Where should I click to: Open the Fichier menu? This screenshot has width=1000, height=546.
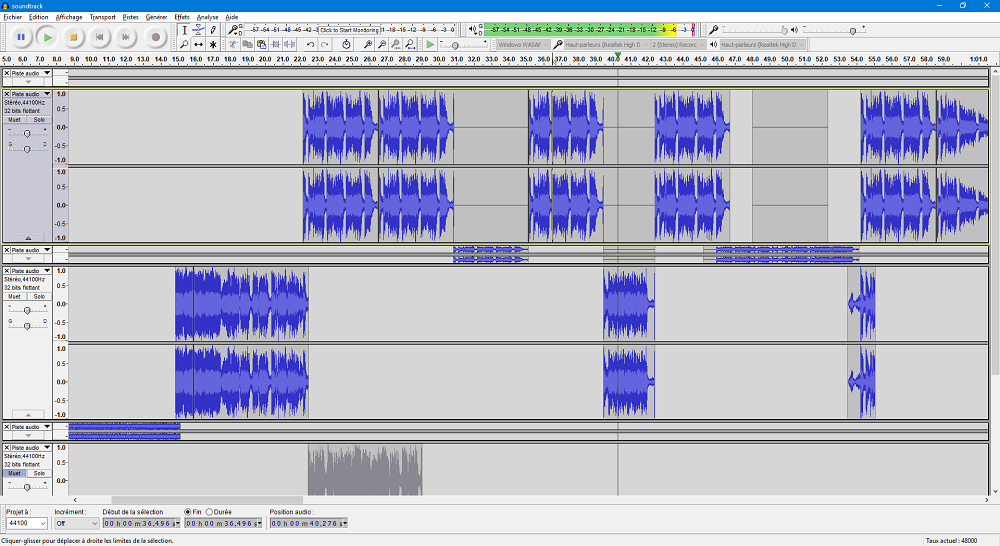pos(13,17)
